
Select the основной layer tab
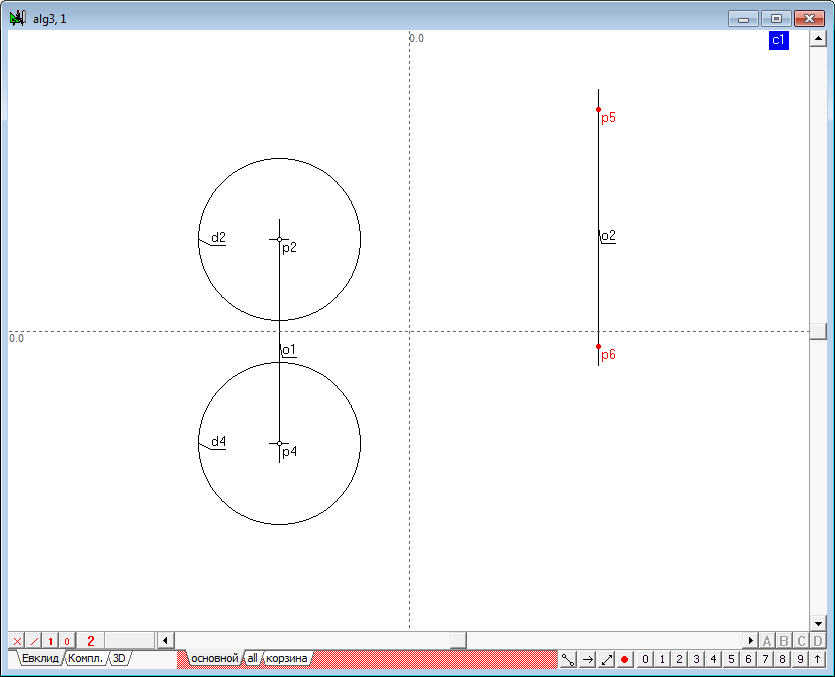(215, 658)
